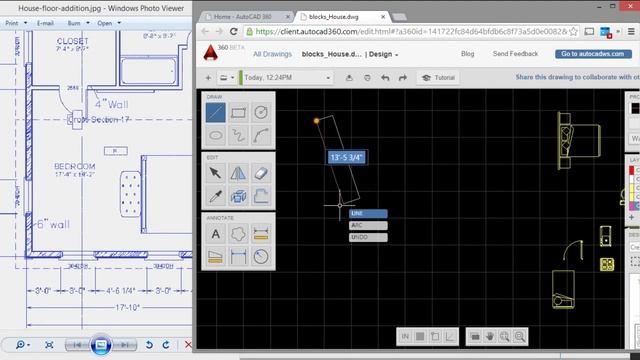Edit the 13'-5 3/4" length input
This screenshot has width=640, height=360.
click(347, 158)
